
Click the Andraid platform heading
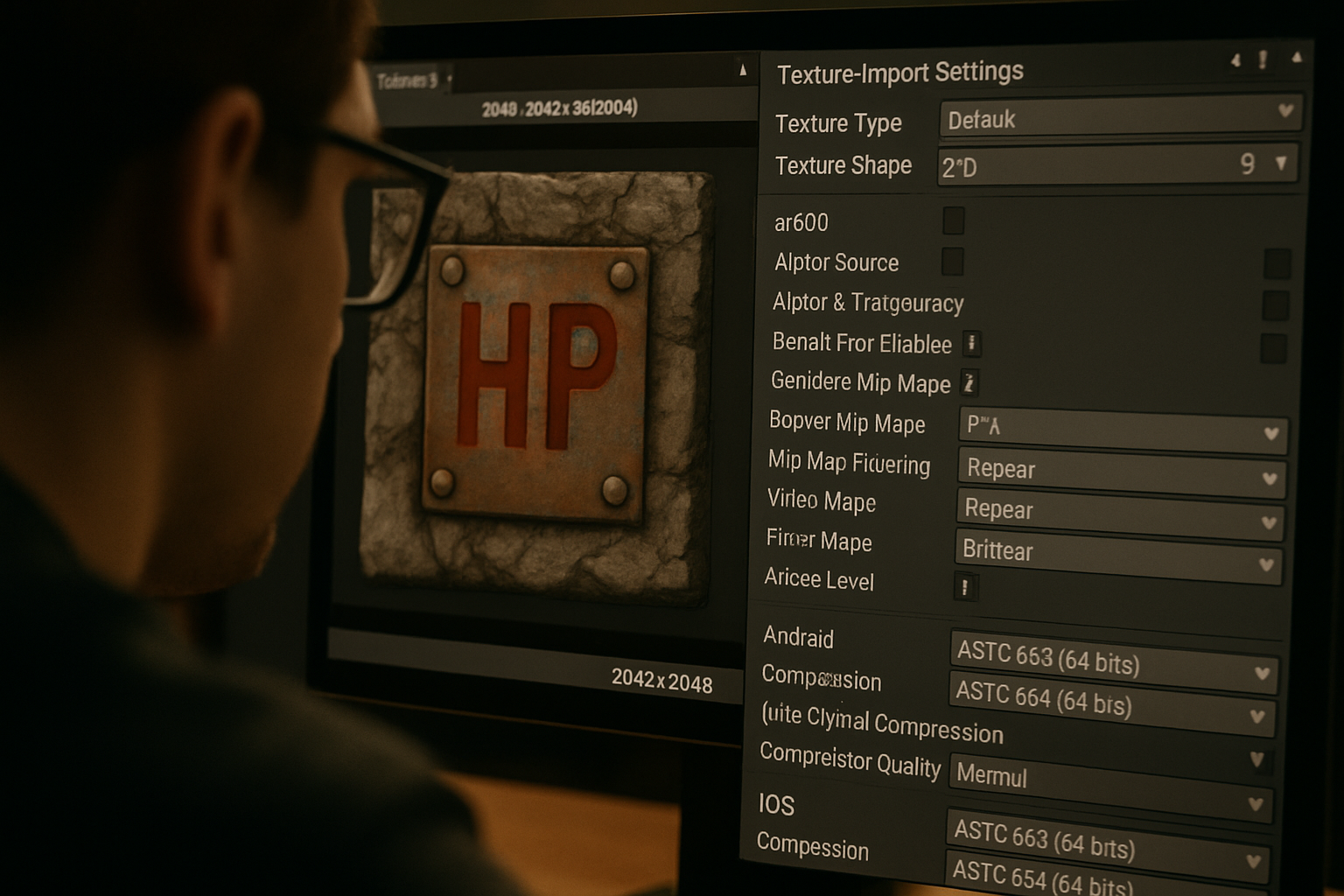pos(798,637)
